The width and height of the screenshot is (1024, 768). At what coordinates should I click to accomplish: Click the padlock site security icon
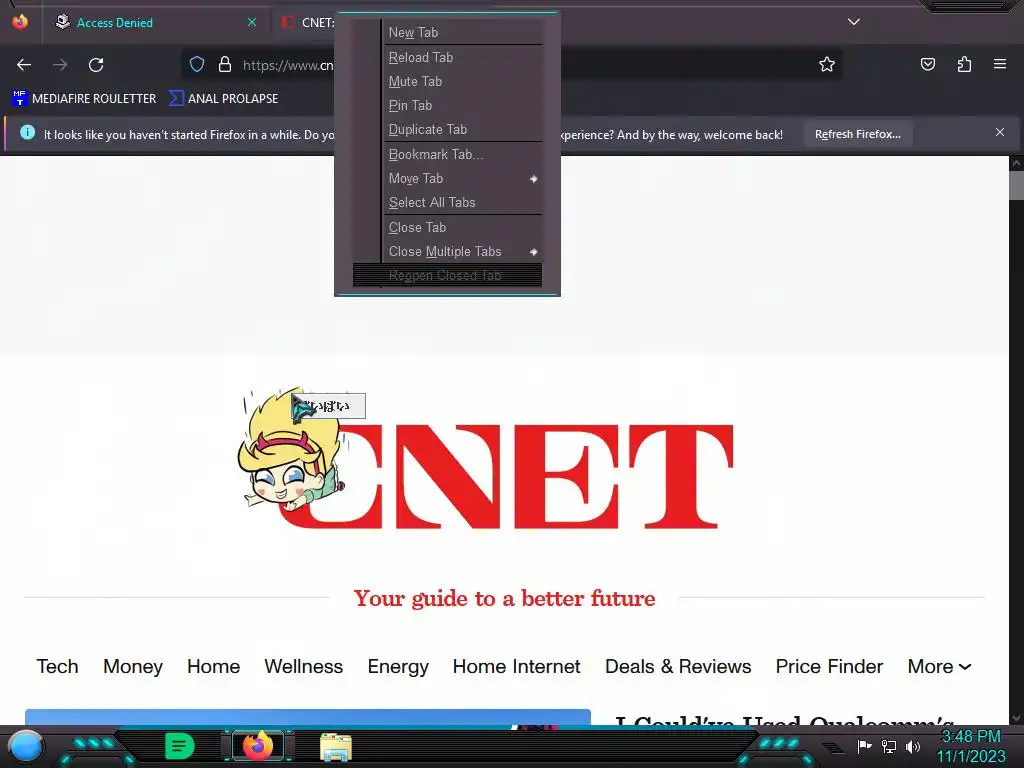(x=225, y=64)
